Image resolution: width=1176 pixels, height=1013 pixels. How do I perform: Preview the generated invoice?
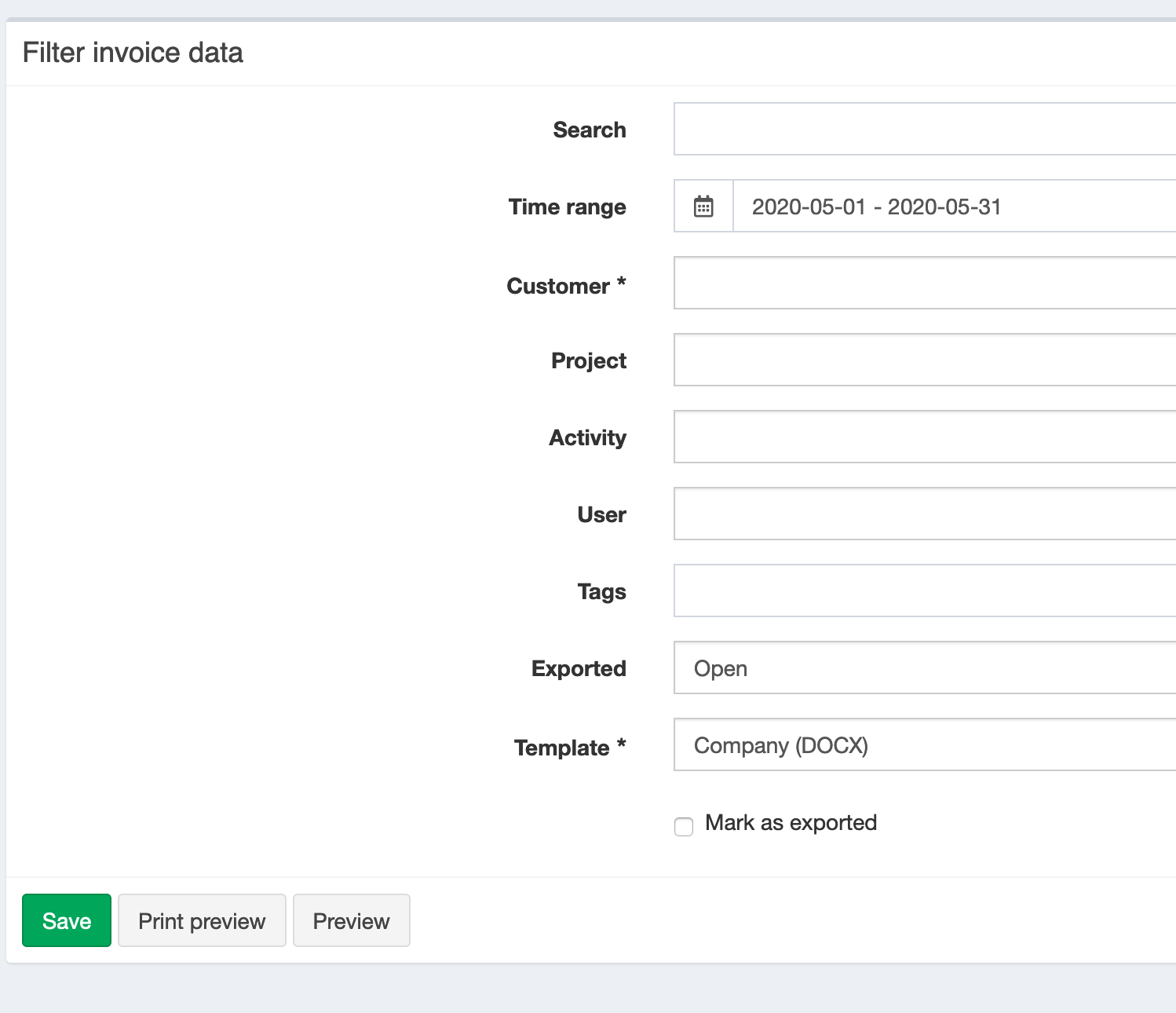pos(351,920)
